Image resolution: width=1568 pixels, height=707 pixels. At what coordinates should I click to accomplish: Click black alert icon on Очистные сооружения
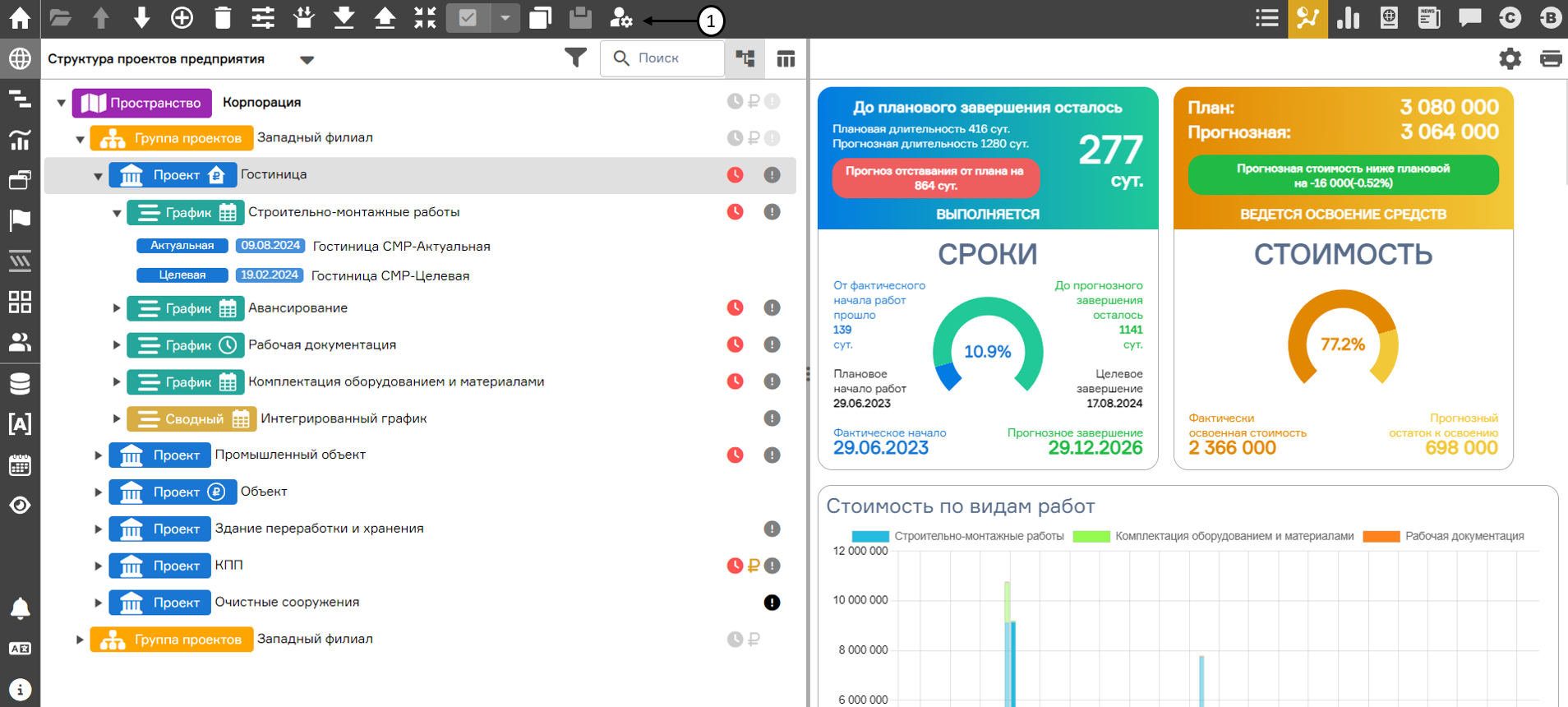pos(772,603)
